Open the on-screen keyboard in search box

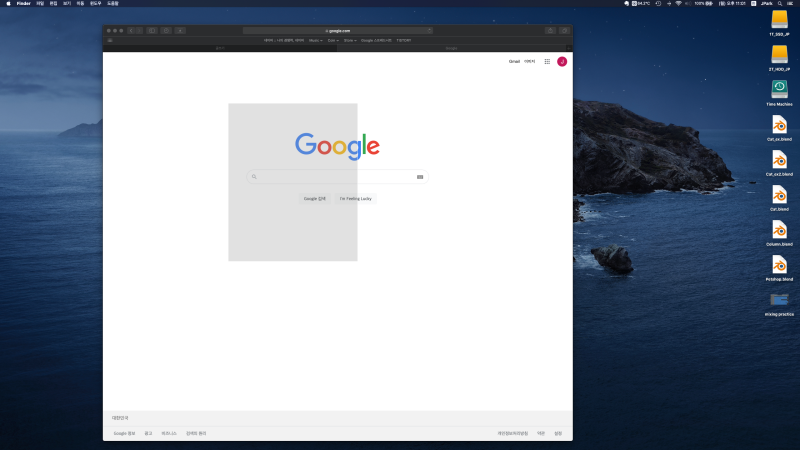pyautogui.click(x=420, y=177)
